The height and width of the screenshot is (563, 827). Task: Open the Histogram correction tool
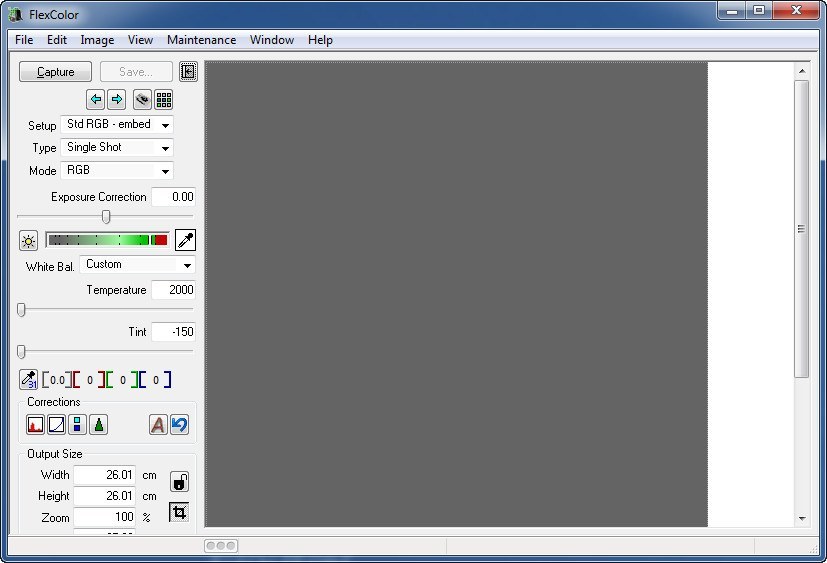tap(35, 425)
